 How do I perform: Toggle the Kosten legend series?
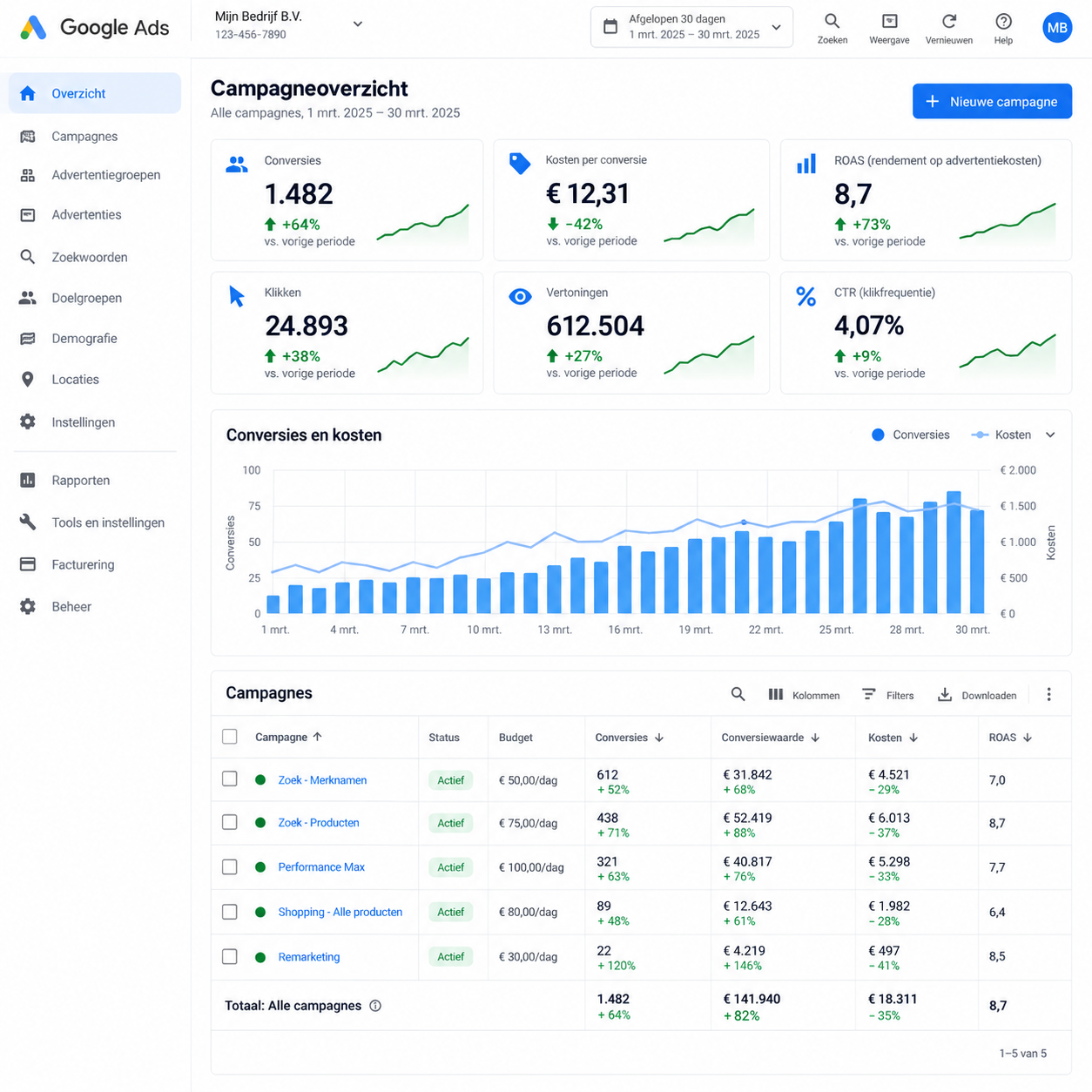coord(1001,435)
